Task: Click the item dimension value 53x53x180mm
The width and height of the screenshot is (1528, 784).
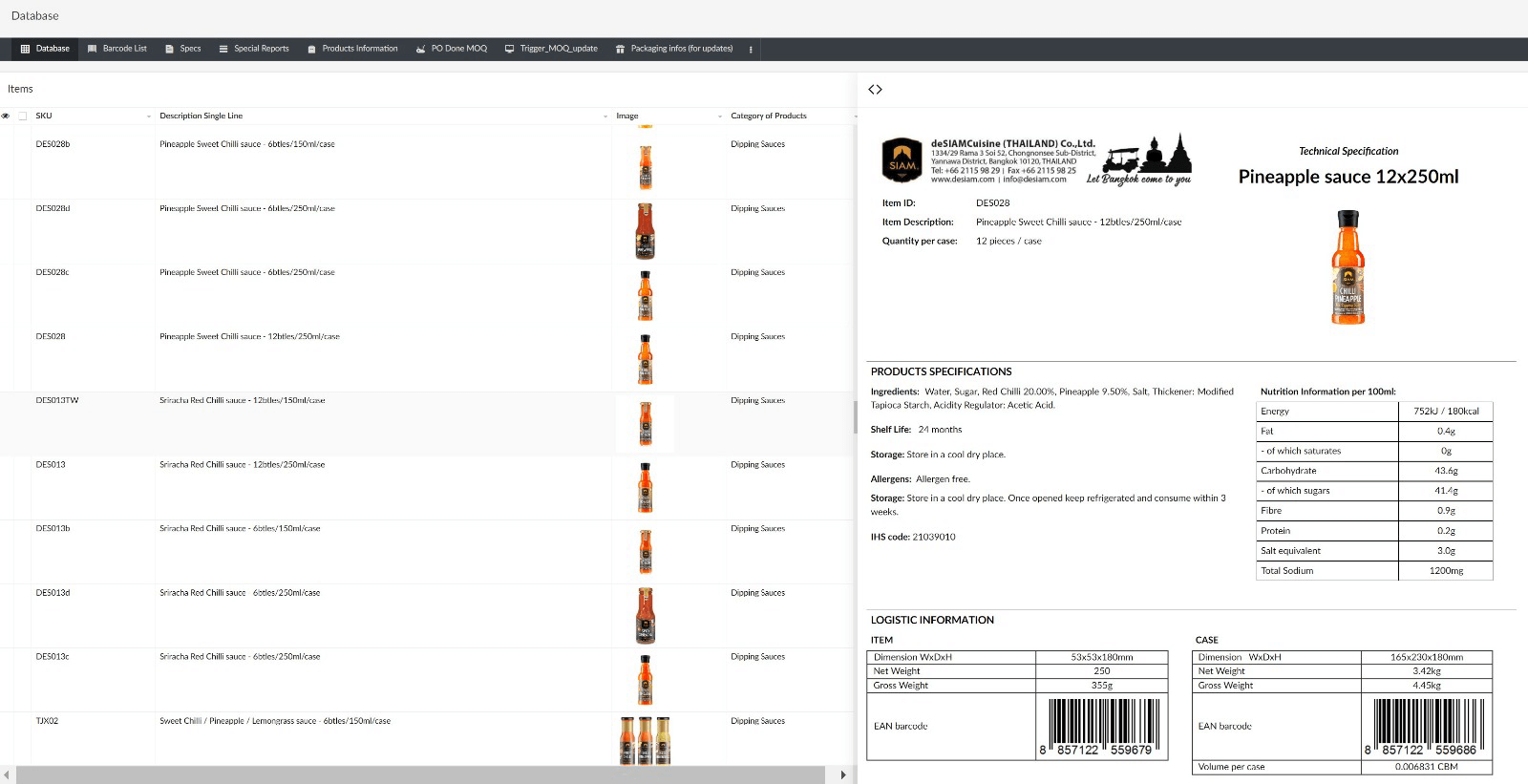Action: [1102, 657]
